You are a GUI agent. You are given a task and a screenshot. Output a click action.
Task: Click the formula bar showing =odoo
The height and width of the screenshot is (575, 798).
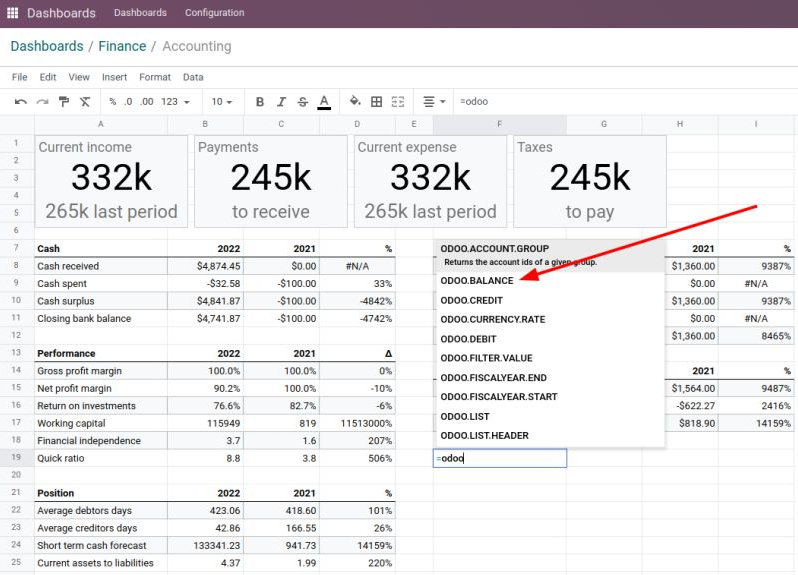626,102
